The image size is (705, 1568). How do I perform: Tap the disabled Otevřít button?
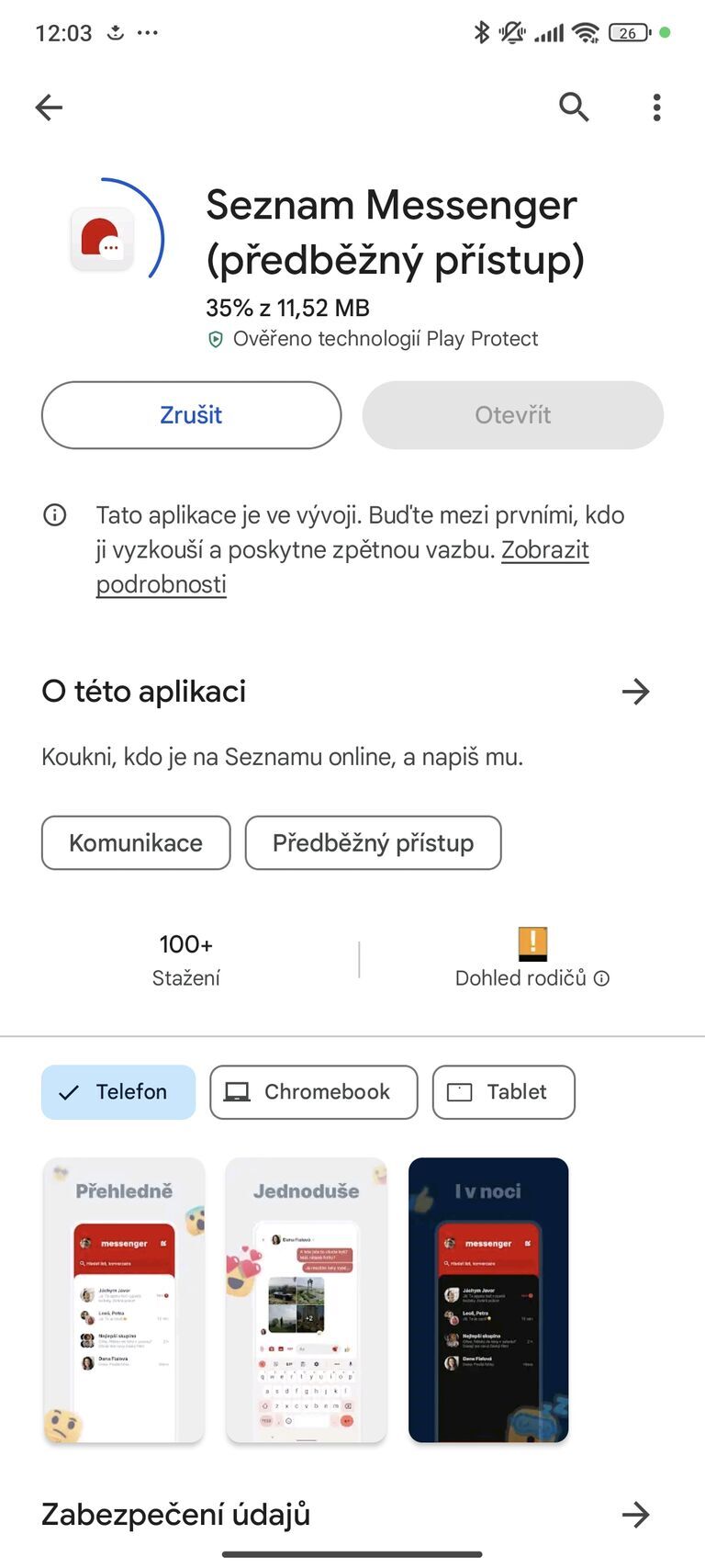coord(512,415)
